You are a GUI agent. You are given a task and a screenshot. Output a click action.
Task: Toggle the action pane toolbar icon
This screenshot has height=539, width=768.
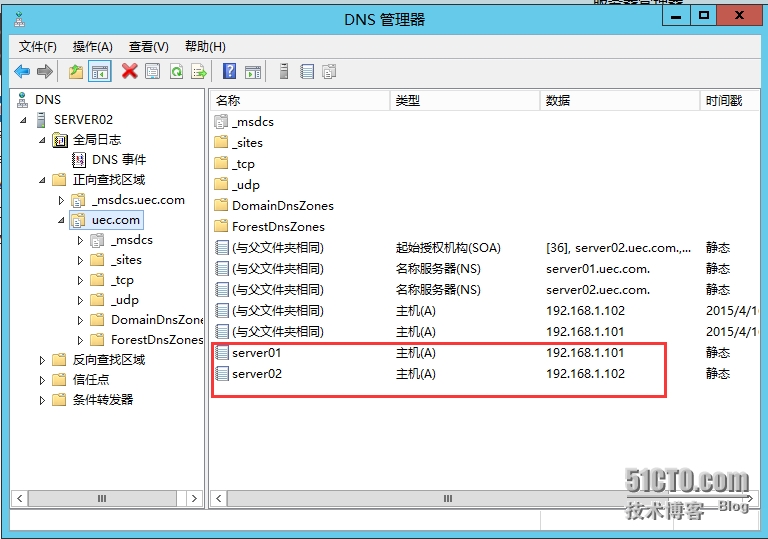[x=253, y=72]
